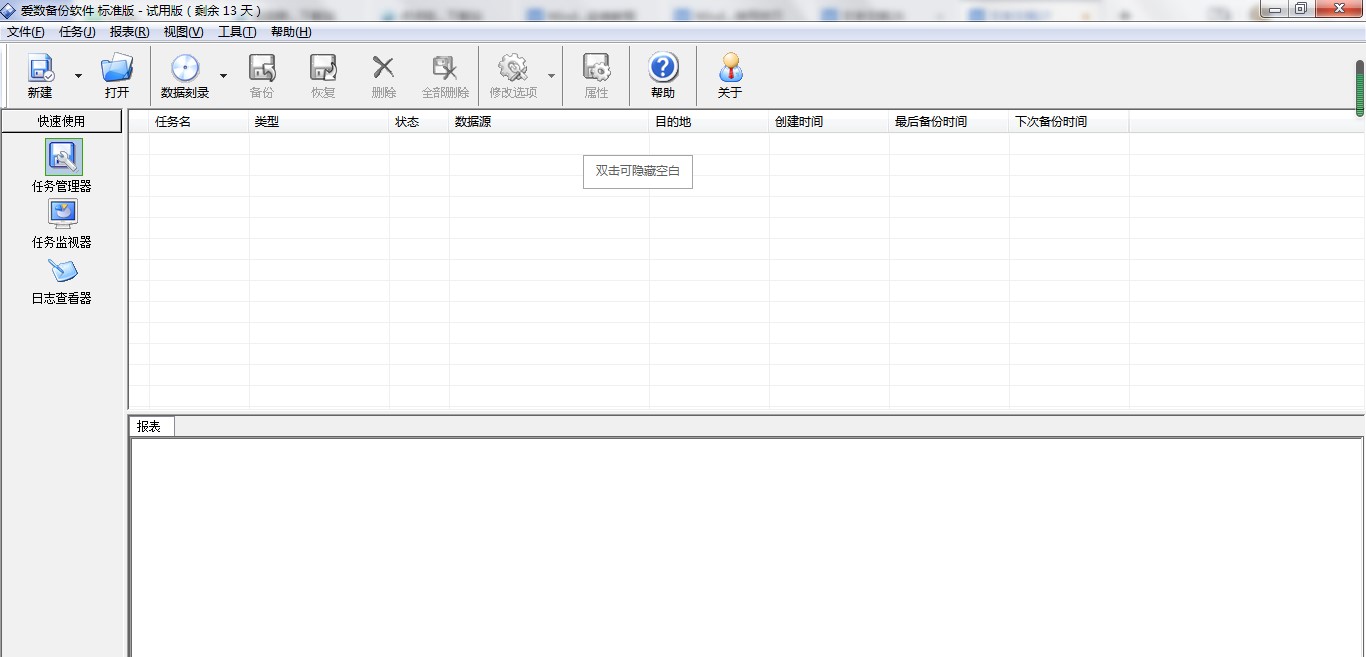
Task: Open the 工具(T) menu
Action: pos(238,32)
